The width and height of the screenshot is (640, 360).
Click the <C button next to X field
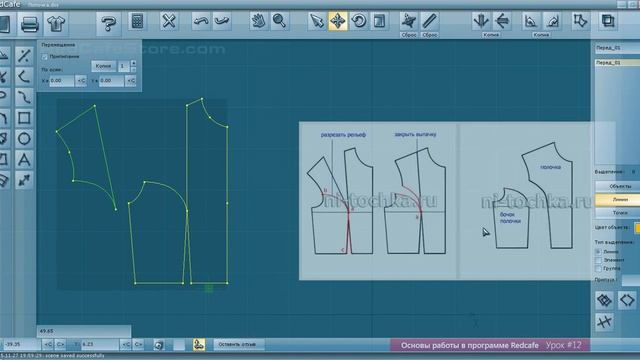tap(81, 81)
